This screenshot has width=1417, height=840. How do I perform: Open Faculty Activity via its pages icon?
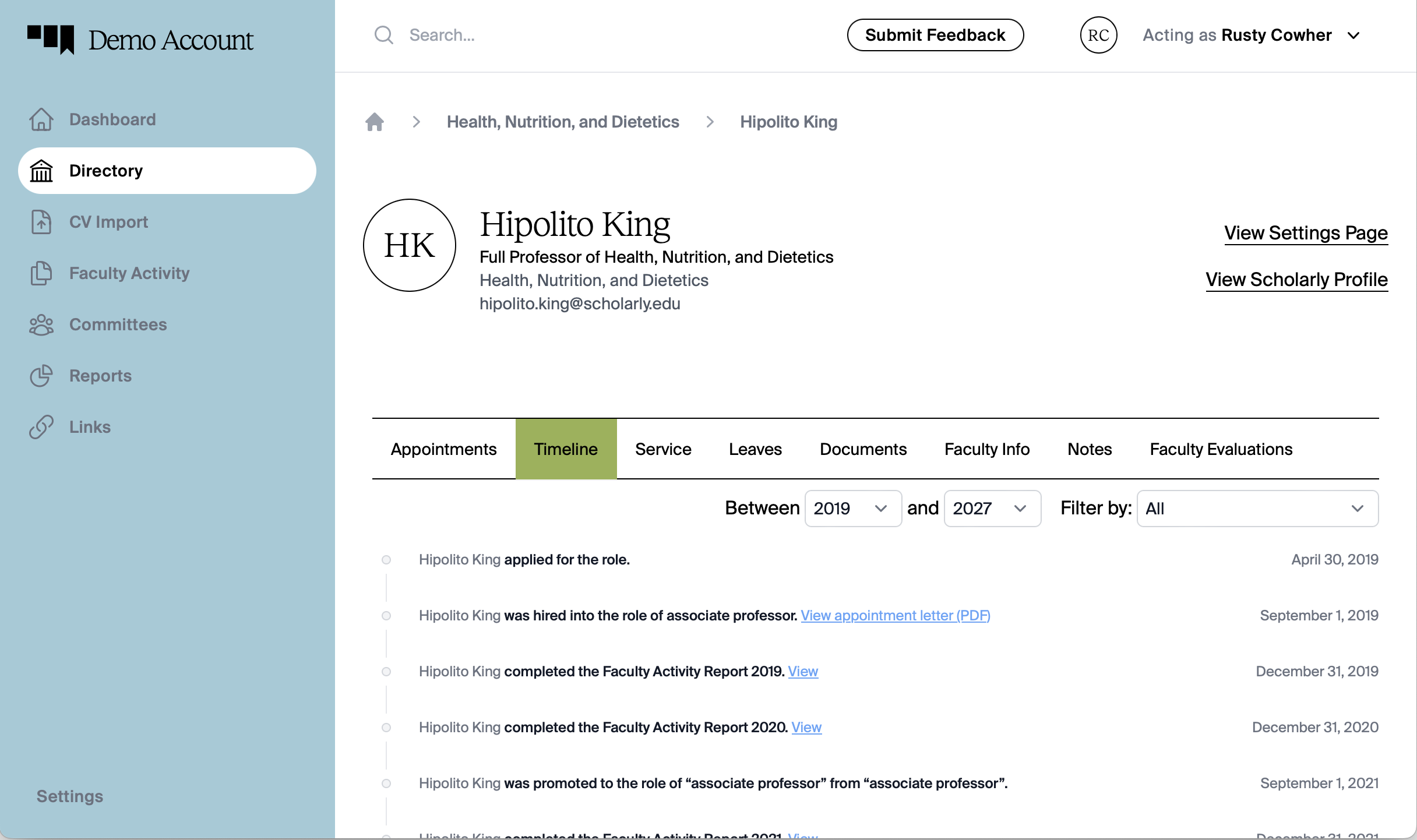[41, 273]
